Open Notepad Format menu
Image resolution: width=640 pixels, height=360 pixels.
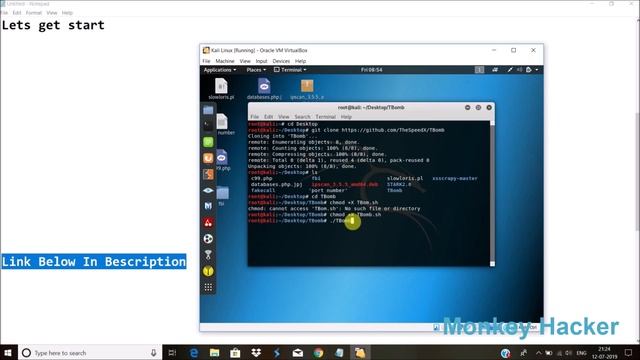click(x=33, y=13)
